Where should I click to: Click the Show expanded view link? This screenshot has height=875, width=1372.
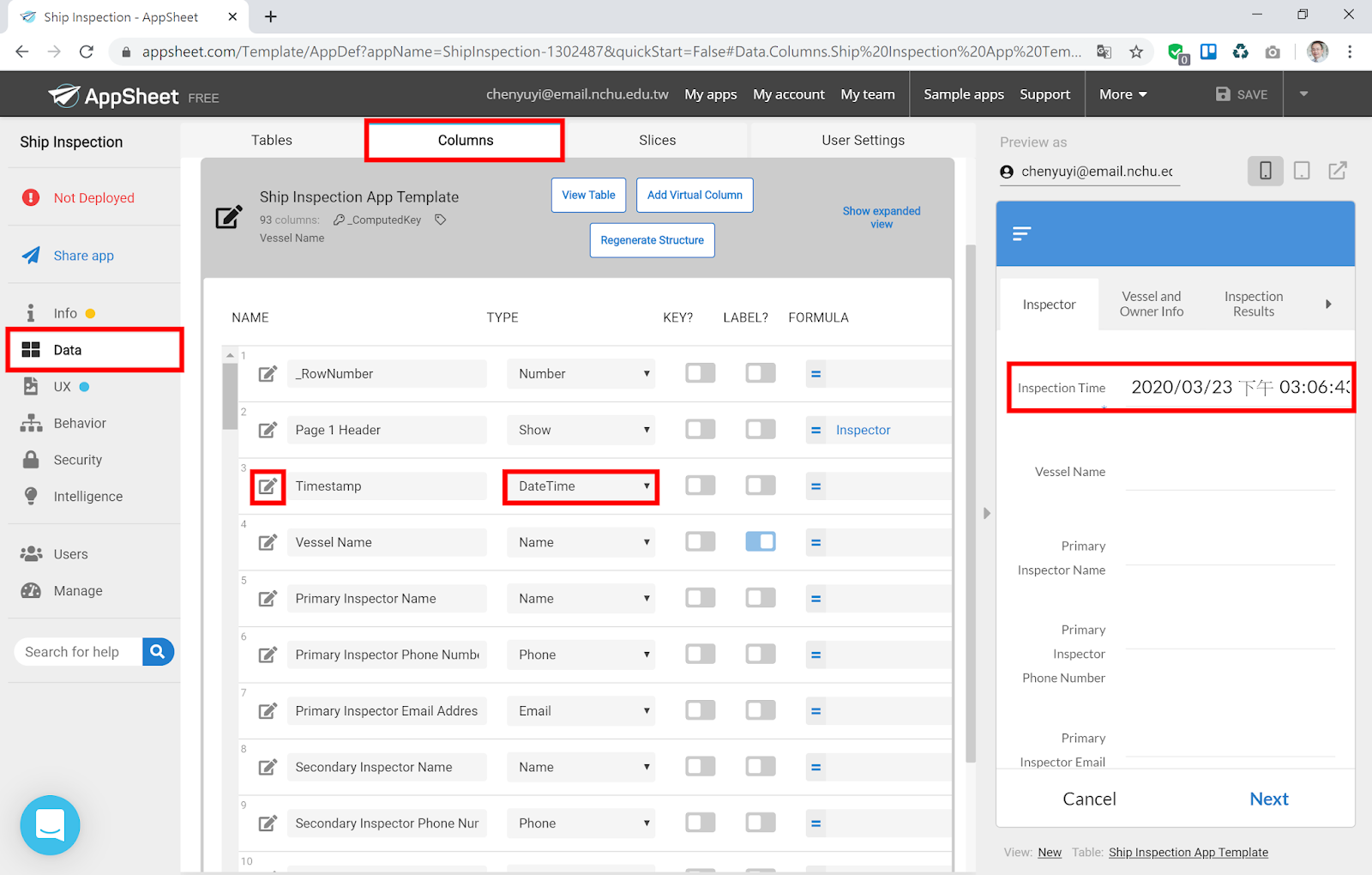(882, 218)
